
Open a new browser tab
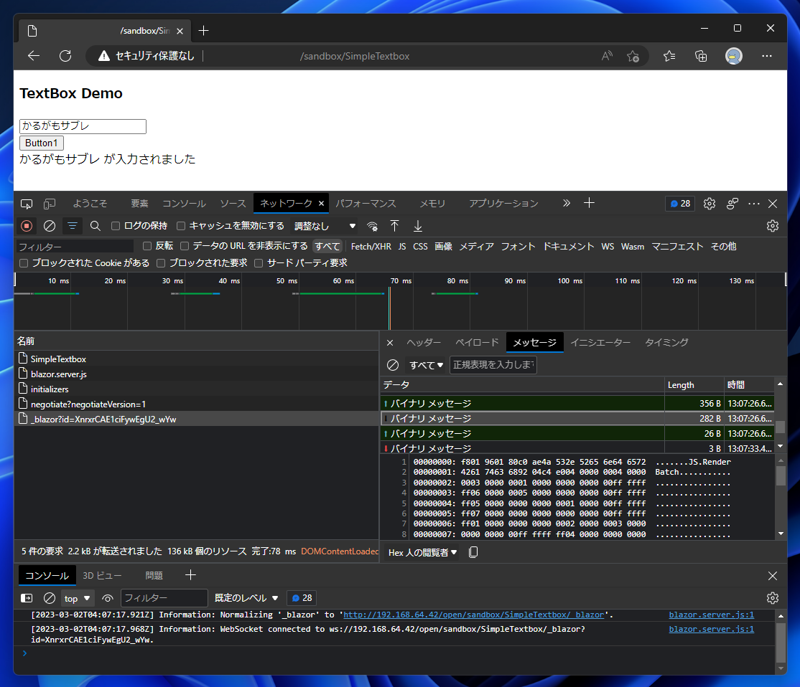pyautogui.click(x=204, y=31)
